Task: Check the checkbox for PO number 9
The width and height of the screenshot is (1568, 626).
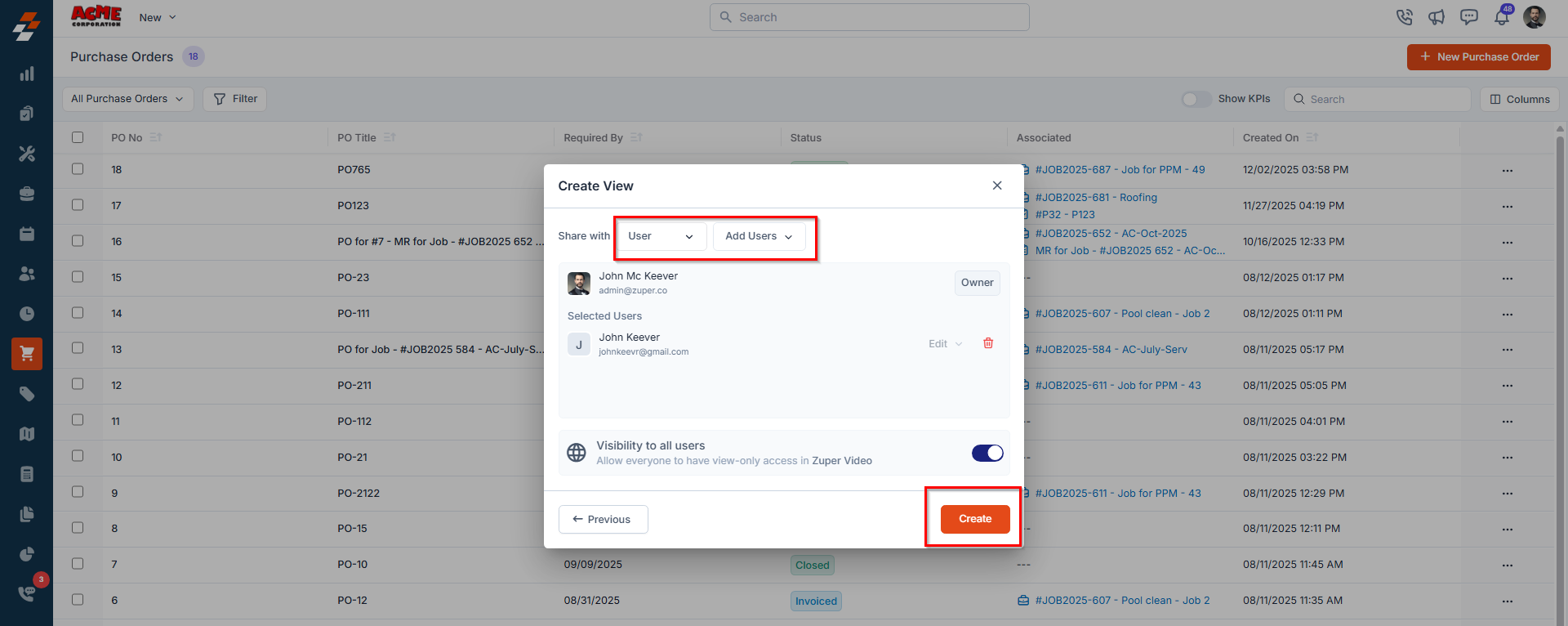Action: coord(78,492)
